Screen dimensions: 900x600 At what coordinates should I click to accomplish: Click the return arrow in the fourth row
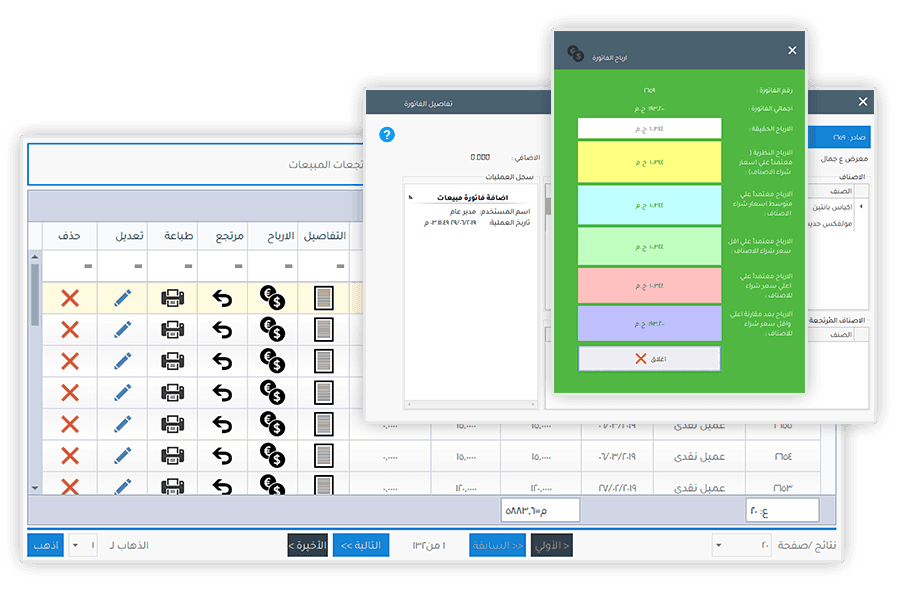[x=222, y=393]
